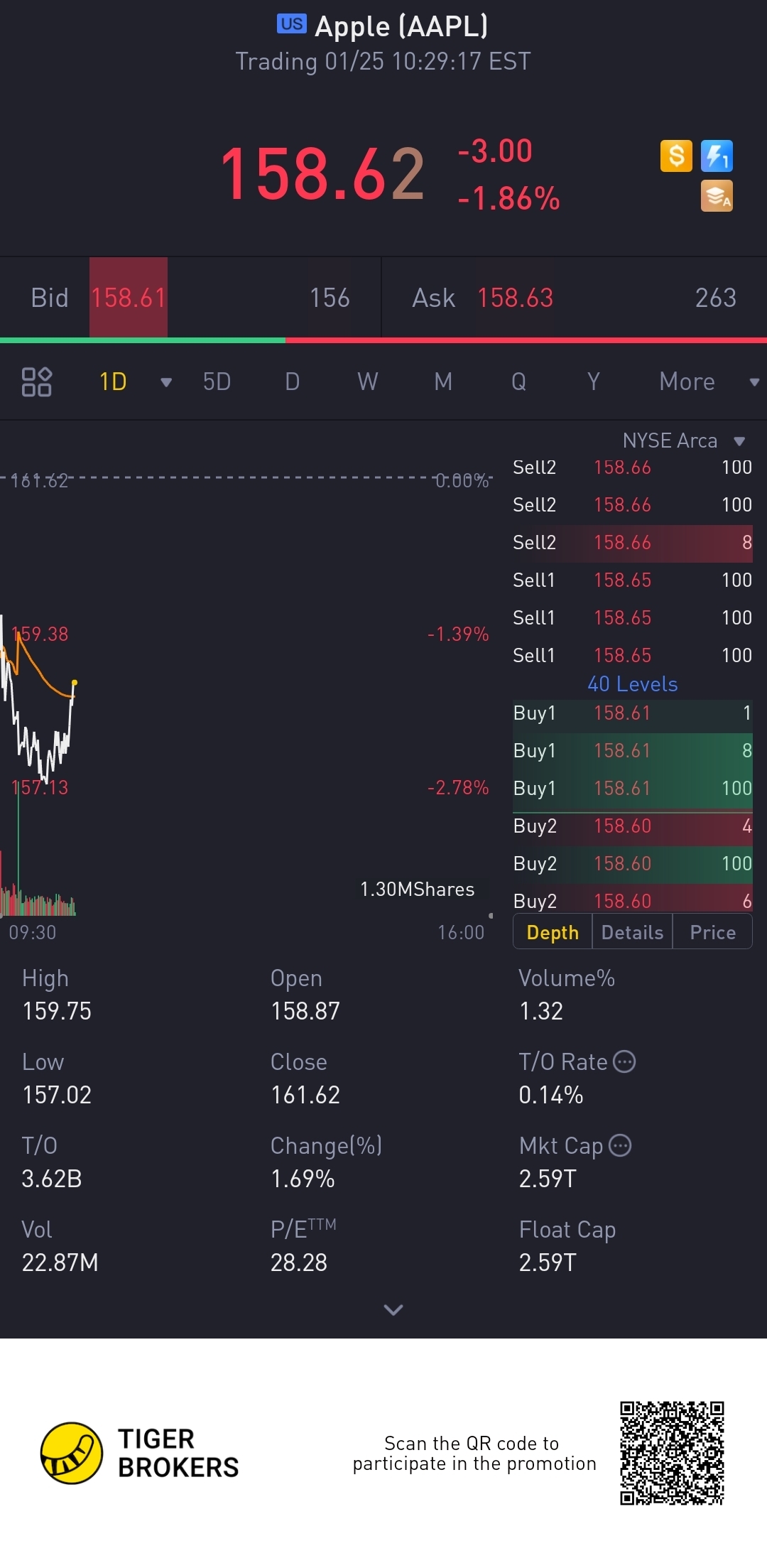The image size is (767, 1568).
Task: Open the NYSE Arca exchange dropdown
Action: [x=739, y=441]
